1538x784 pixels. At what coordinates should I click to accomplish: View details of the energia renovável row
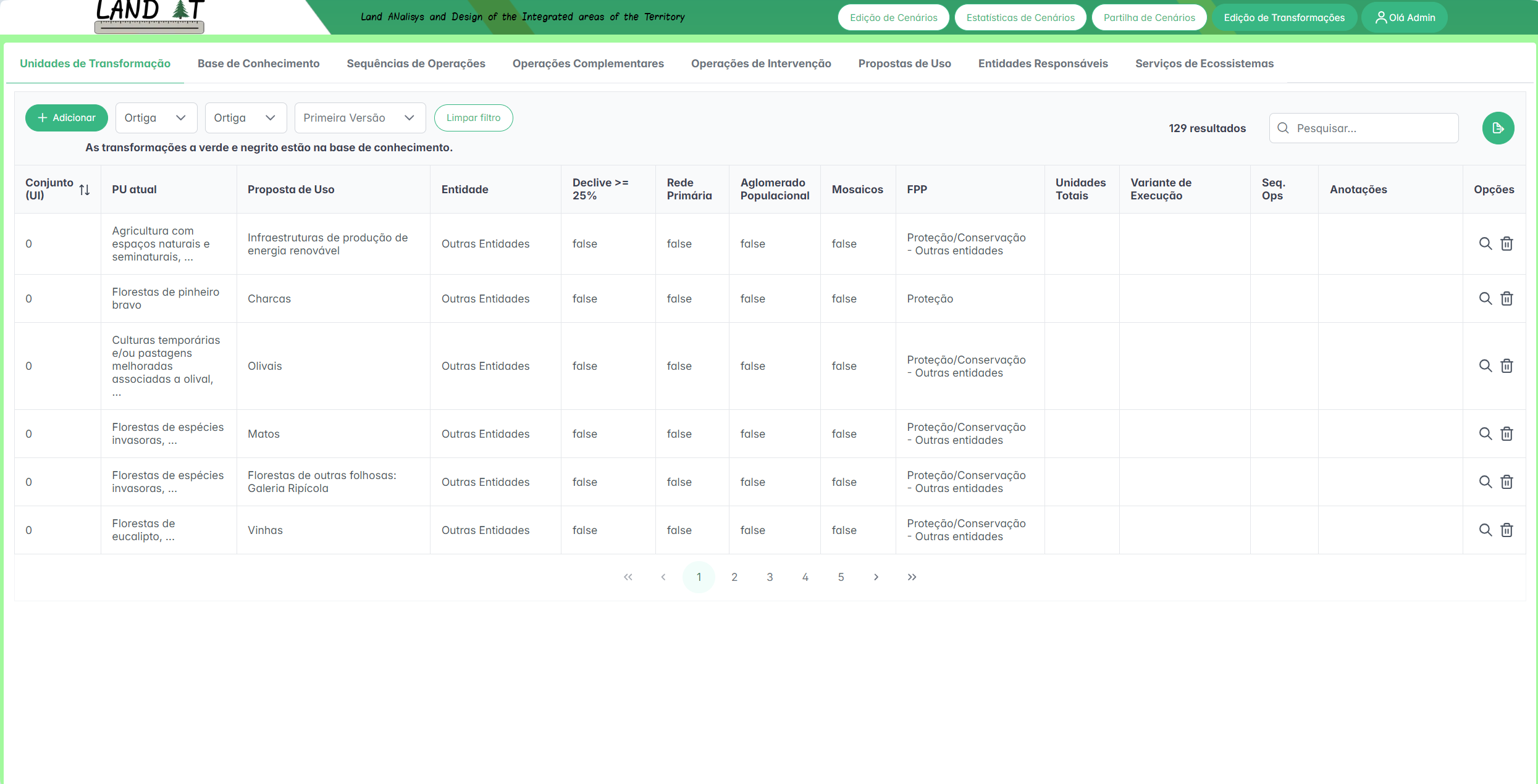pos(1485,244)
